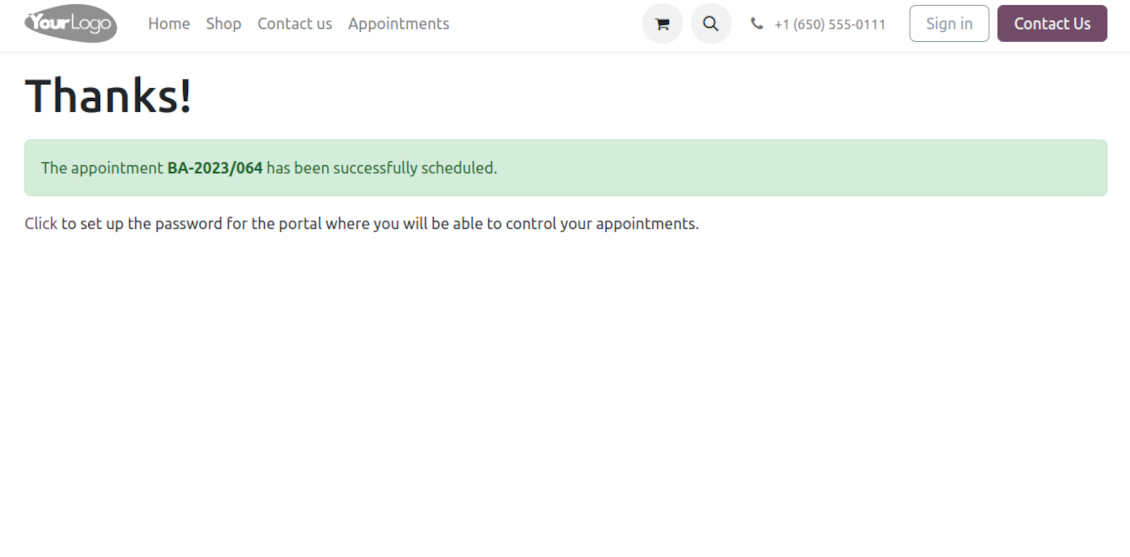Click the +1 (650) 555-0111 phone number
This screenshot has width=1130, height=557.
pos(830,24)
